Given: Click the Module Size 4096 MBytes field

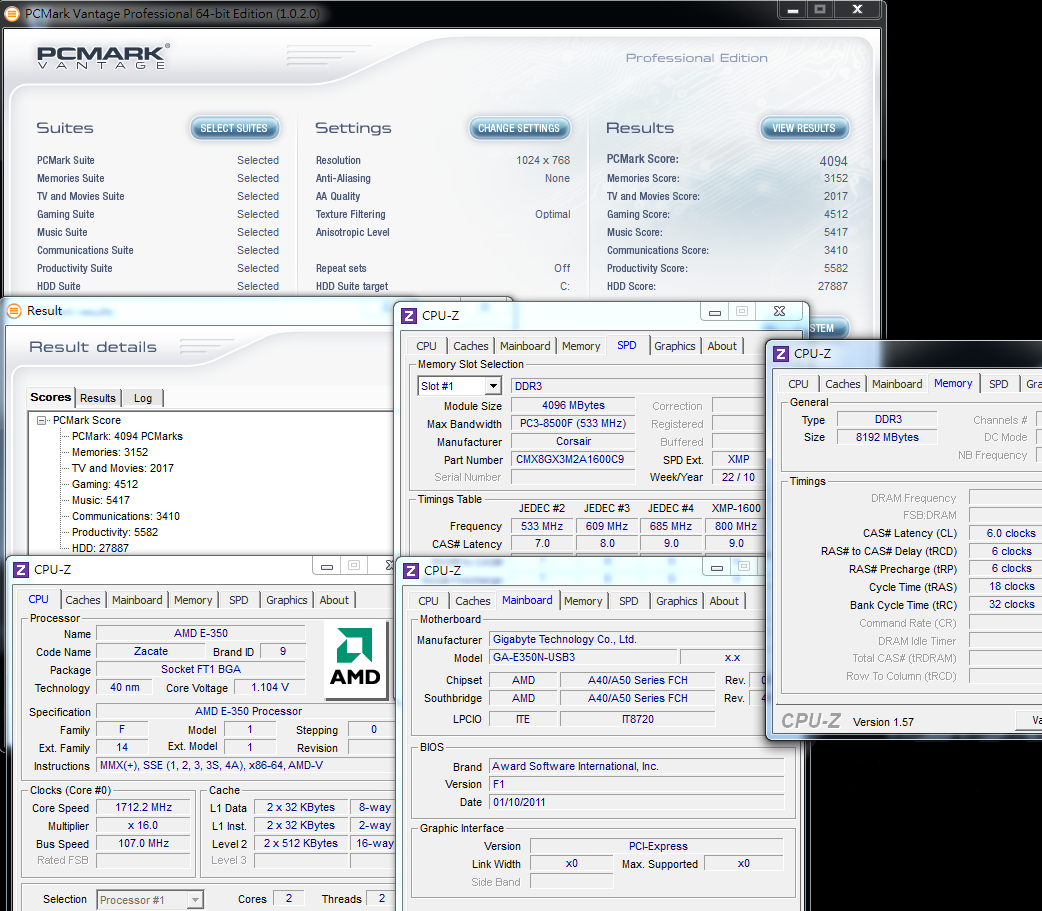Looking at the screenshot, I should pyautogui.click(x=573, y=405).
